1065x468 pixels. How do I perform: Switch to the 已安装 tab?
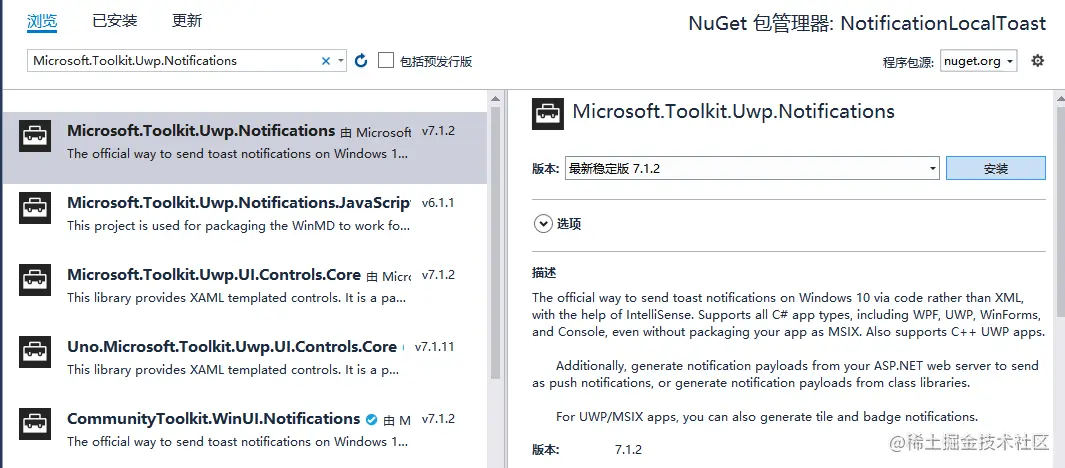coord(115,20)
